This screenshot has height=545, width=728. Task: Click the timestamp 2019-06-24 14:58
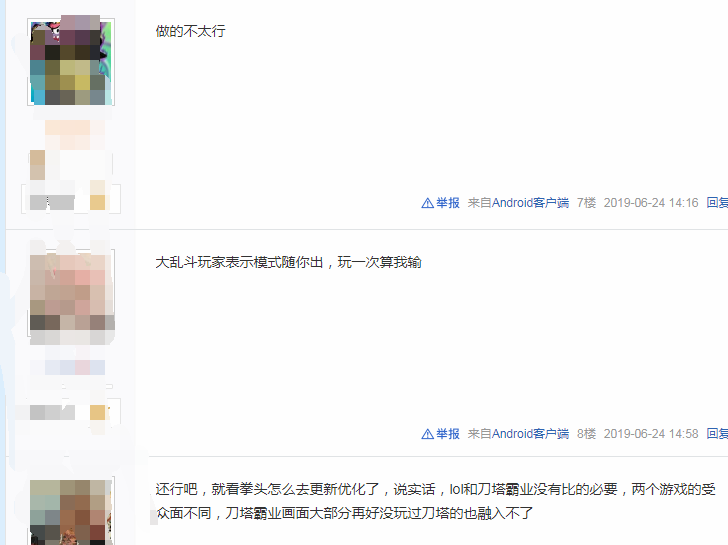tap(651, 434)
